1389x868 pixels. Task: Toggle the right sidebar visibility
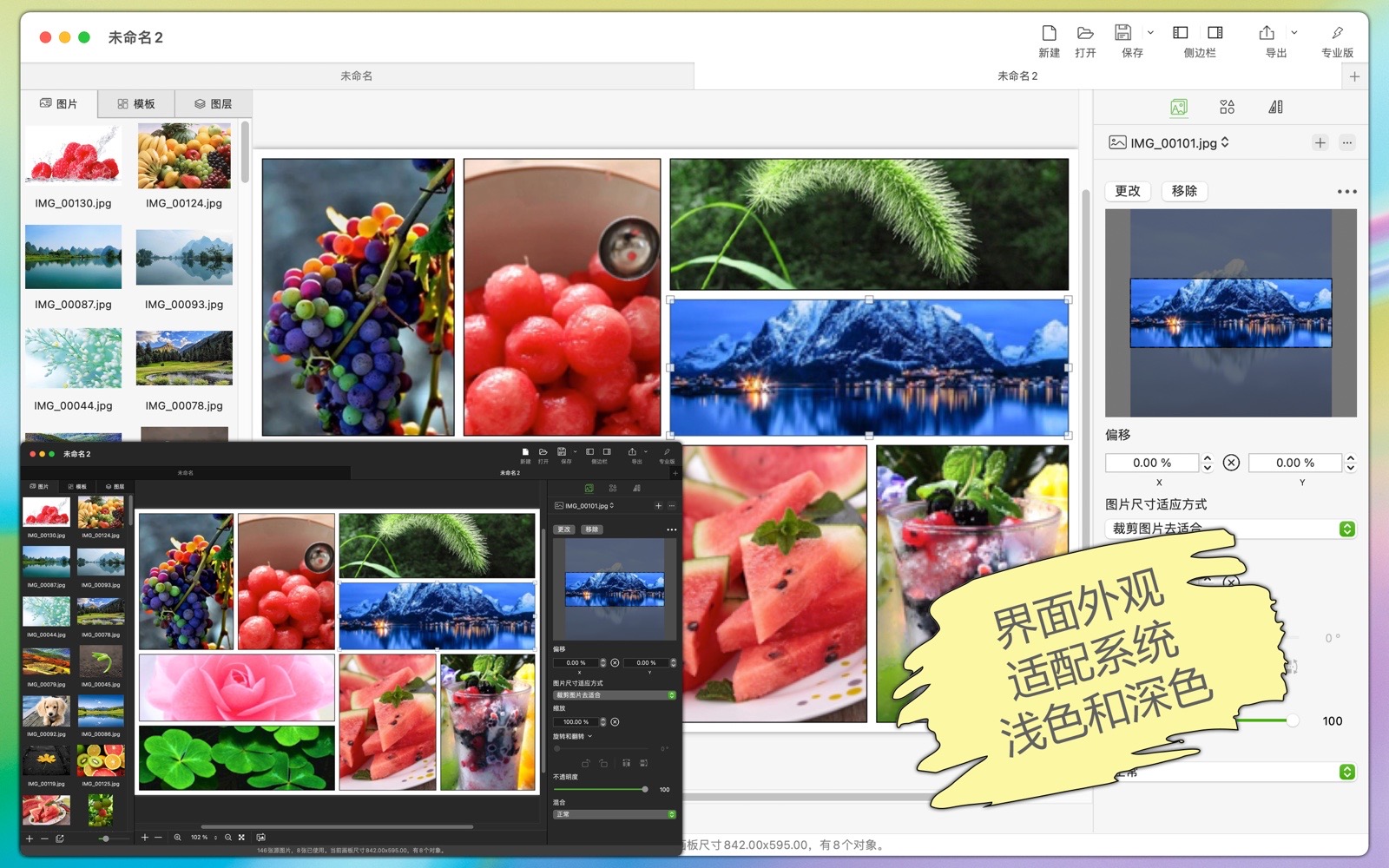tap(1215, 33)
